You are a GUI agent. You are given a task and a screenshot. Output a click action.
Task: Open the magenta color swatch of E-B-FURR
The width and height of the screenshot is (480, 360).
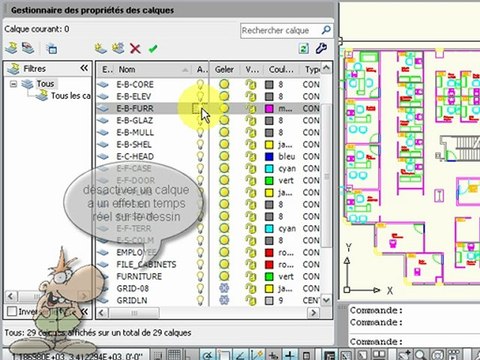coord(269,109)
